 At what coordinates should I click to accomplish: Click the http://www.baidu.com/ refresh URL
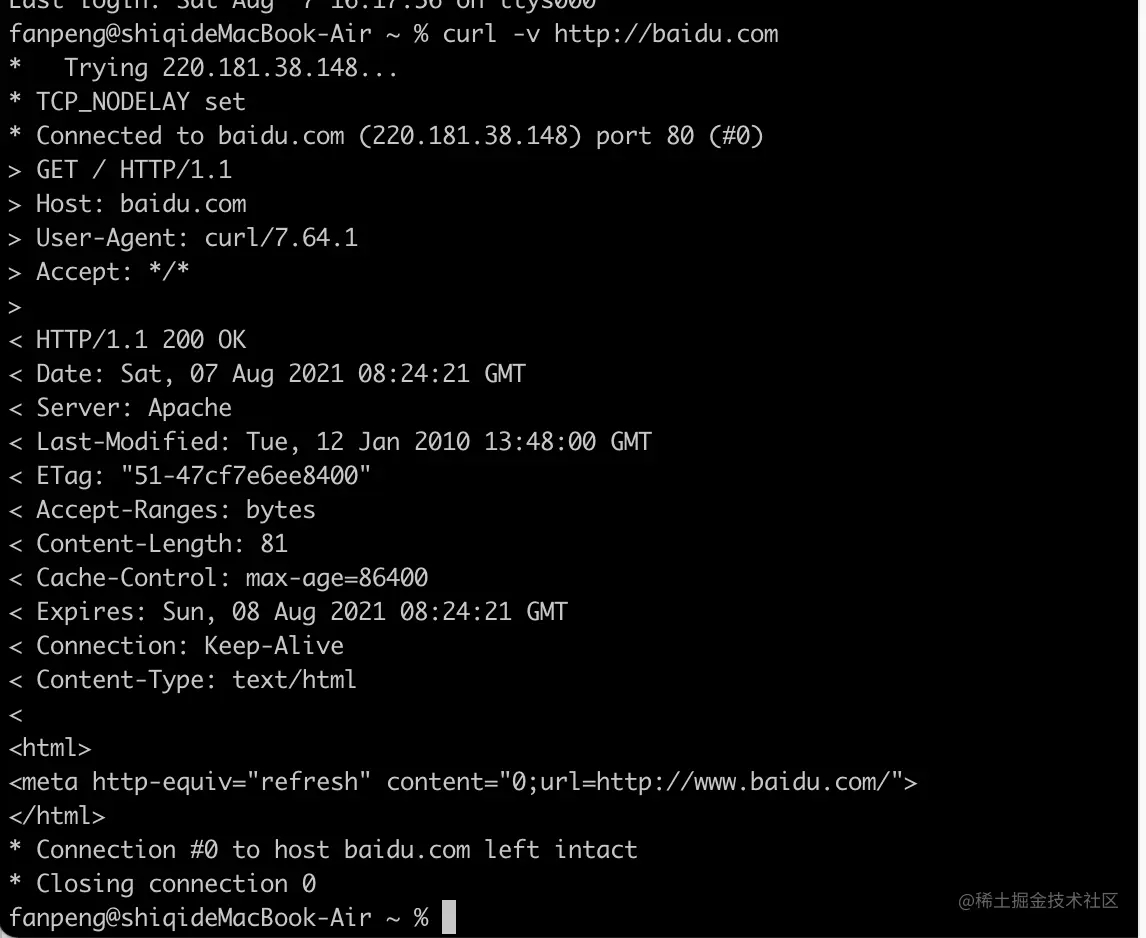743,782
